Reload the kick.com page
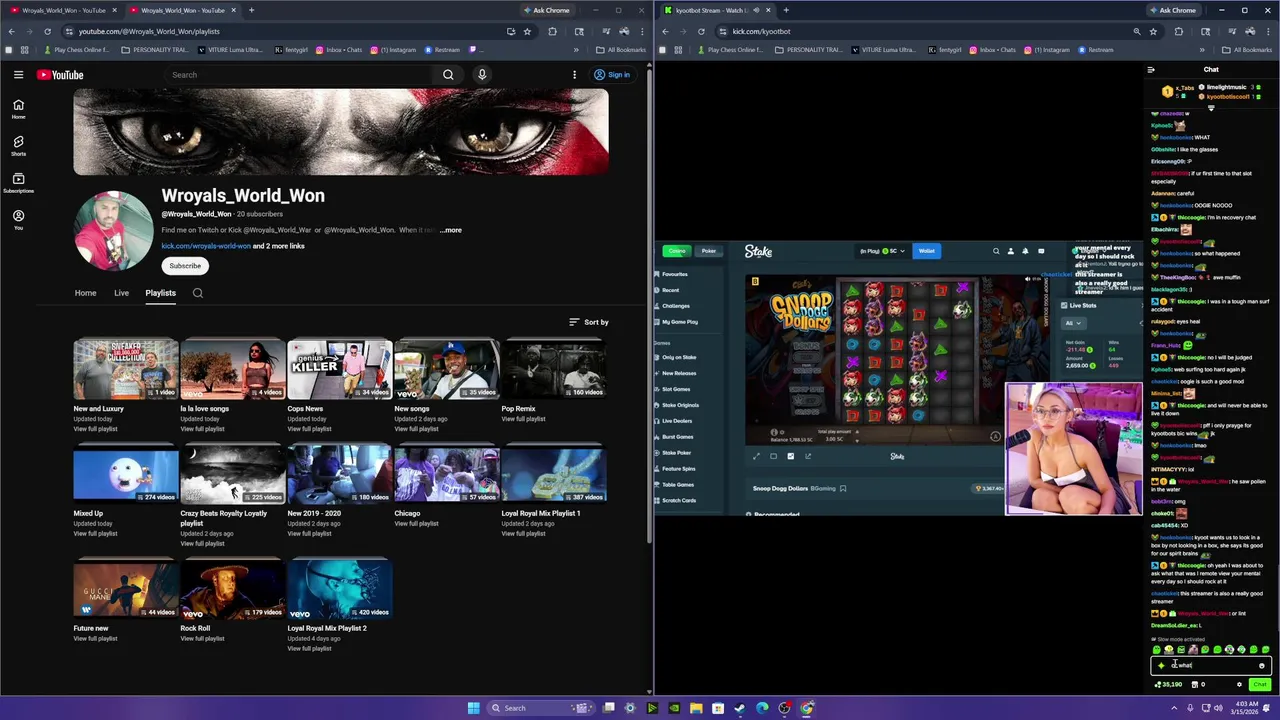This screenshot has width=1280, height=720. (x=701, y=31)
